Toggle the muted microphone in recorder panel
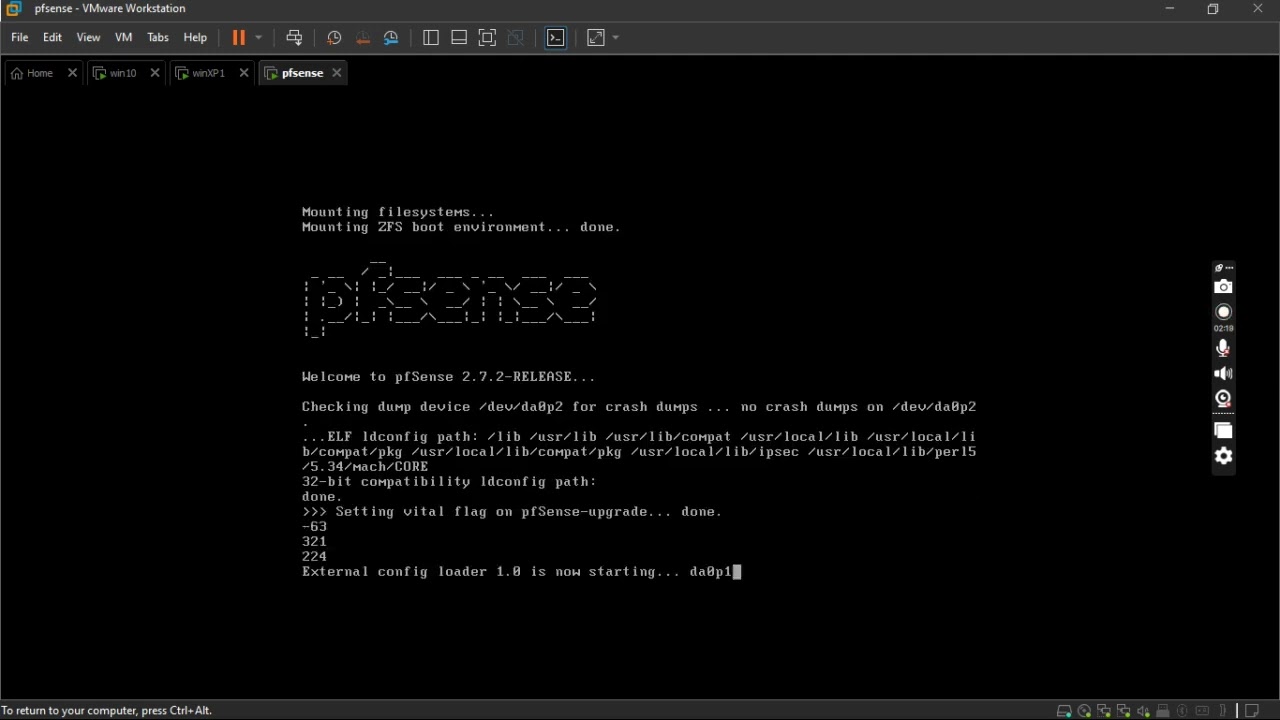The height and width of the screenshot is (720, 1280). pyautogui.click(x=1223, y=348)
